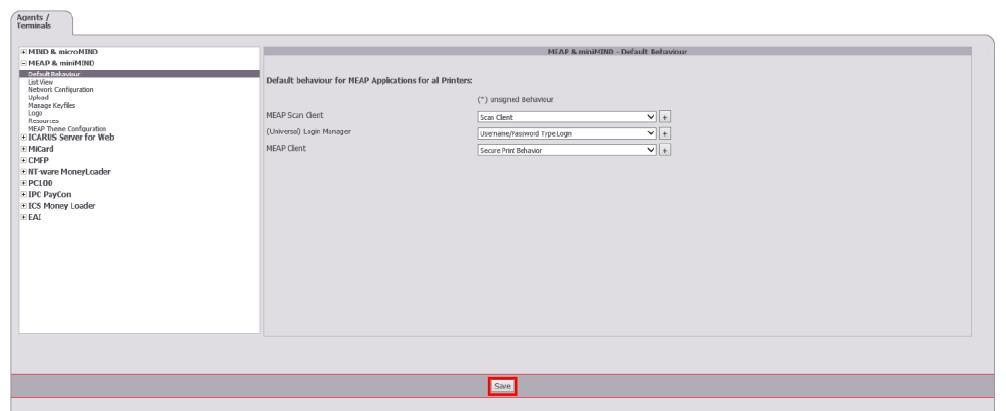Image resolution: width=1006 pixels, height=411 pixels.
Task: Expand the MIND & microMIND tree node
Action: point(24,52)
